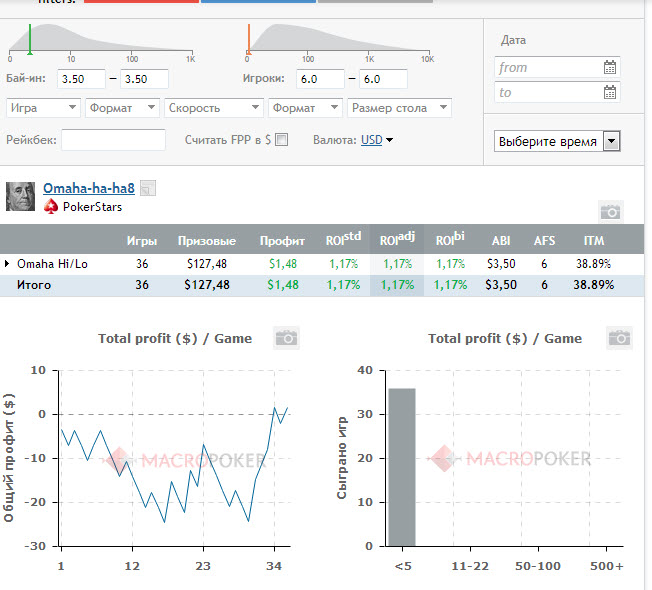
Task: Sort by the ITM column header
Action: (594, 241)
